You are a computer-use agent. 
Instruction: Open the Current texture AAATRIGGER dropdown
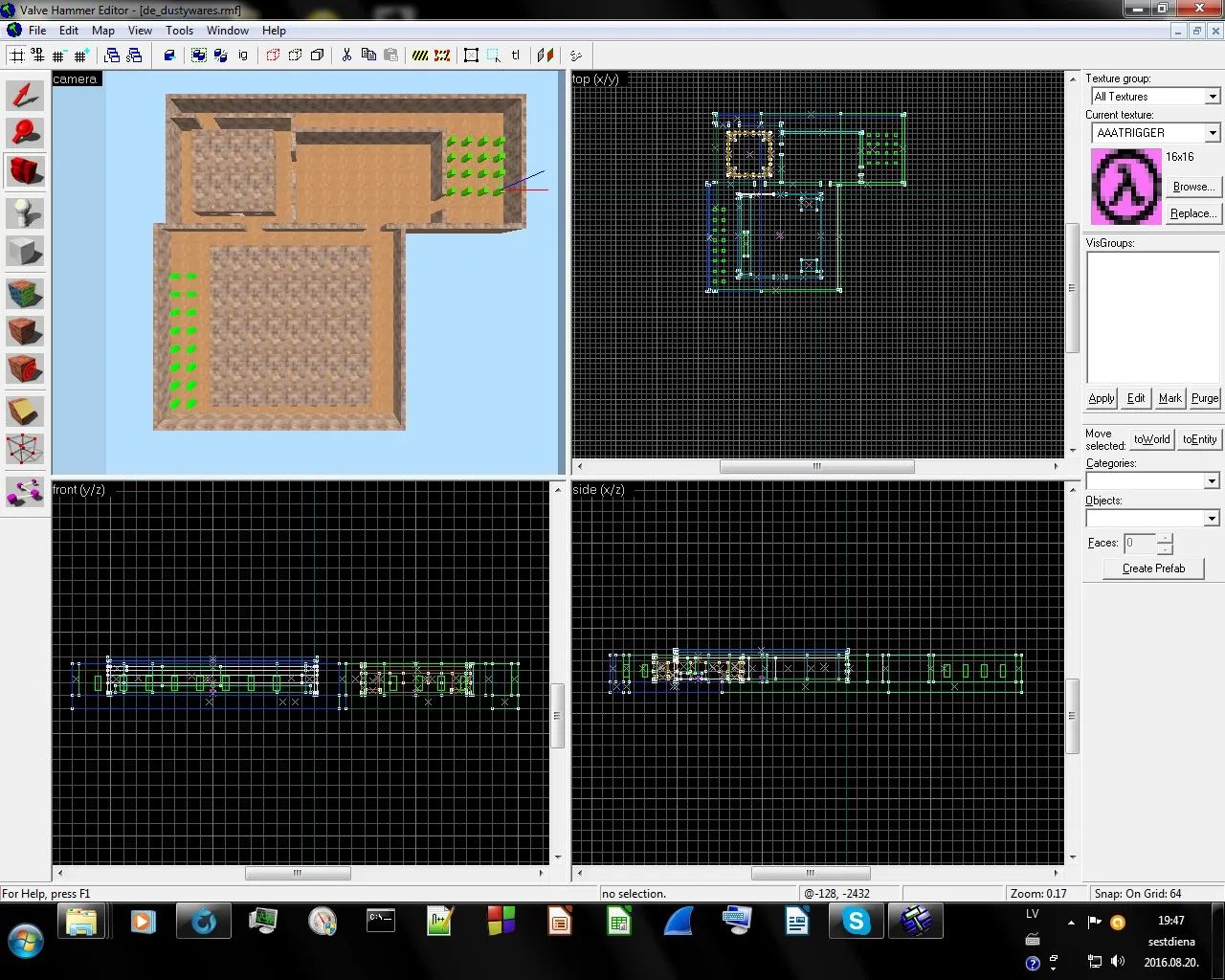pyautogui.click(x=1212, y=133)
